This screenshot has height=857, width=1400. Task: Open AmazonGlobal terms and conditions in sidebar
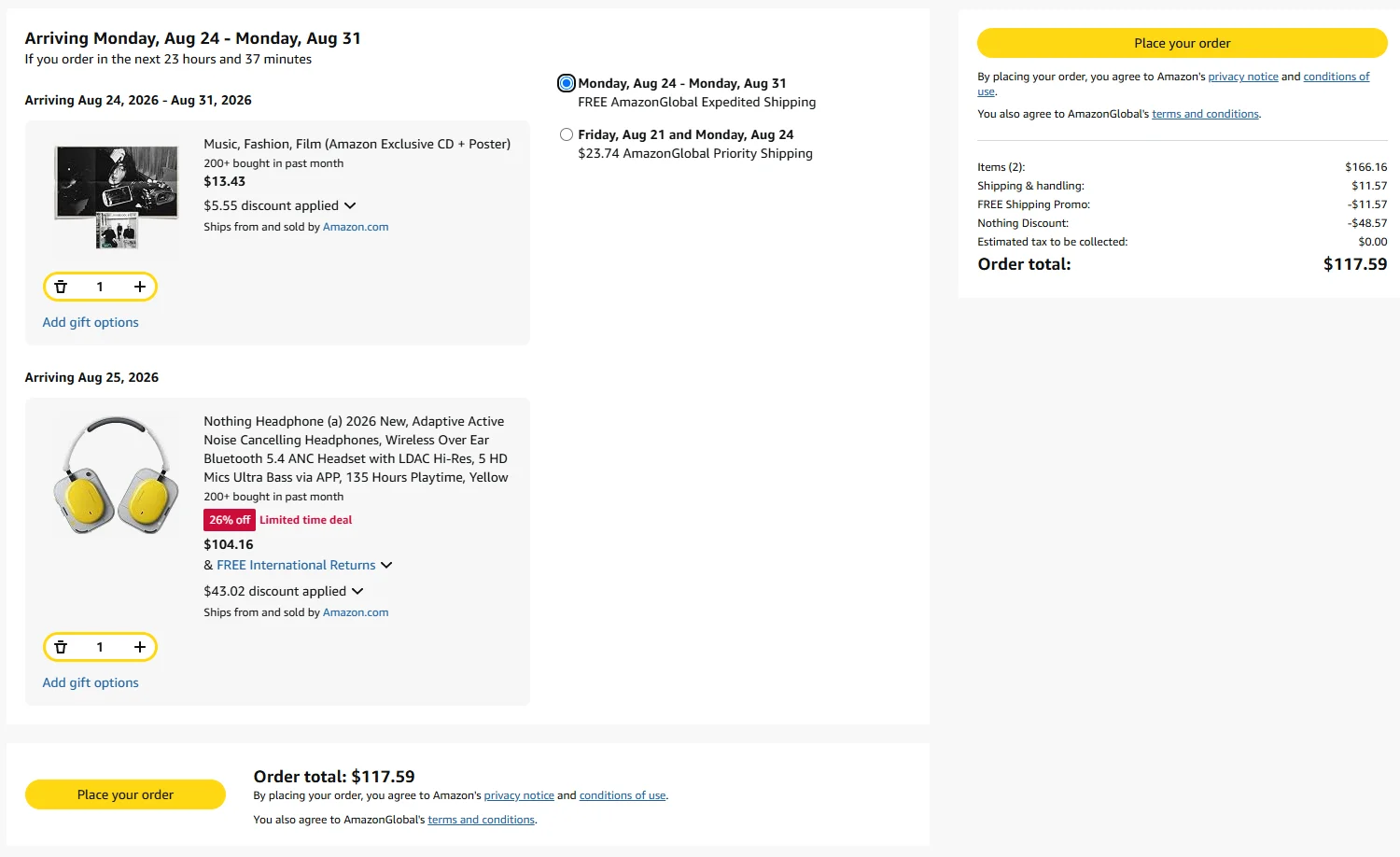pyautogui.click(x=1205, y=114)
